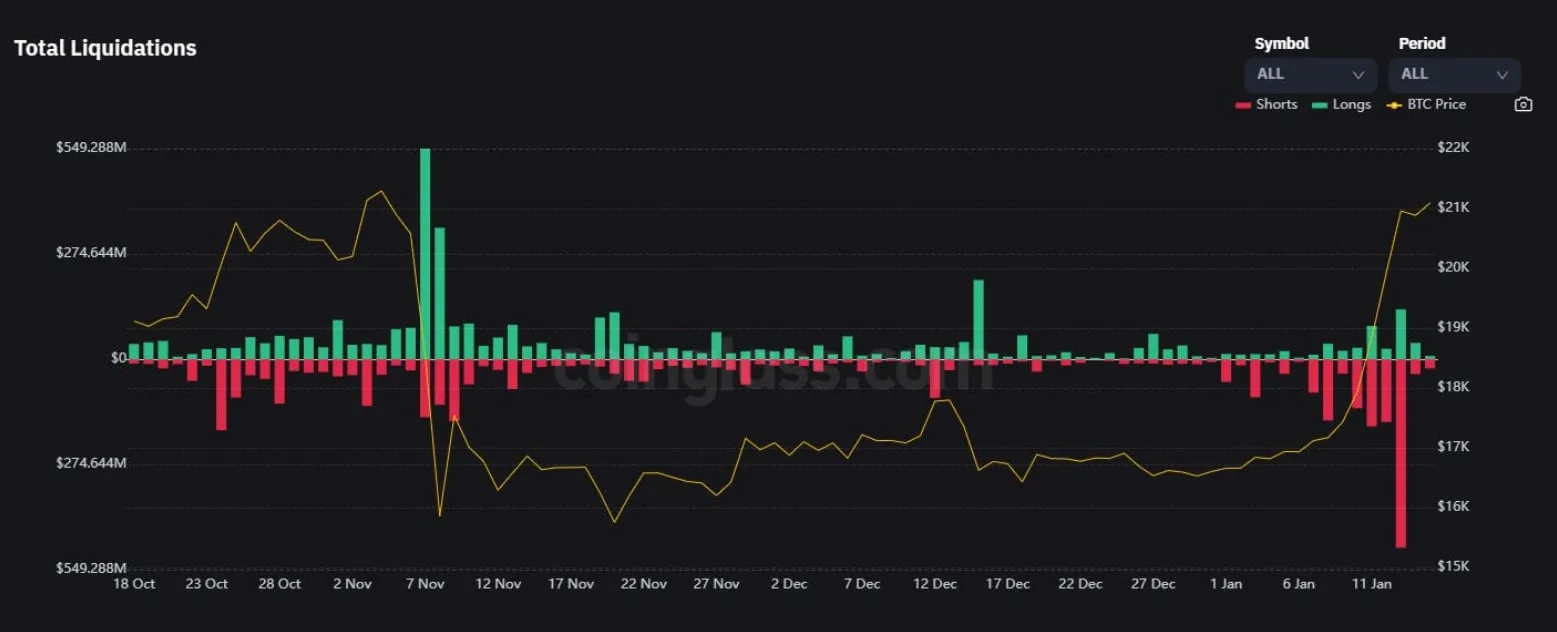1557x632 pixels.
Task: Click the $18K price axis label
Action: click(x=1453, y=387)
